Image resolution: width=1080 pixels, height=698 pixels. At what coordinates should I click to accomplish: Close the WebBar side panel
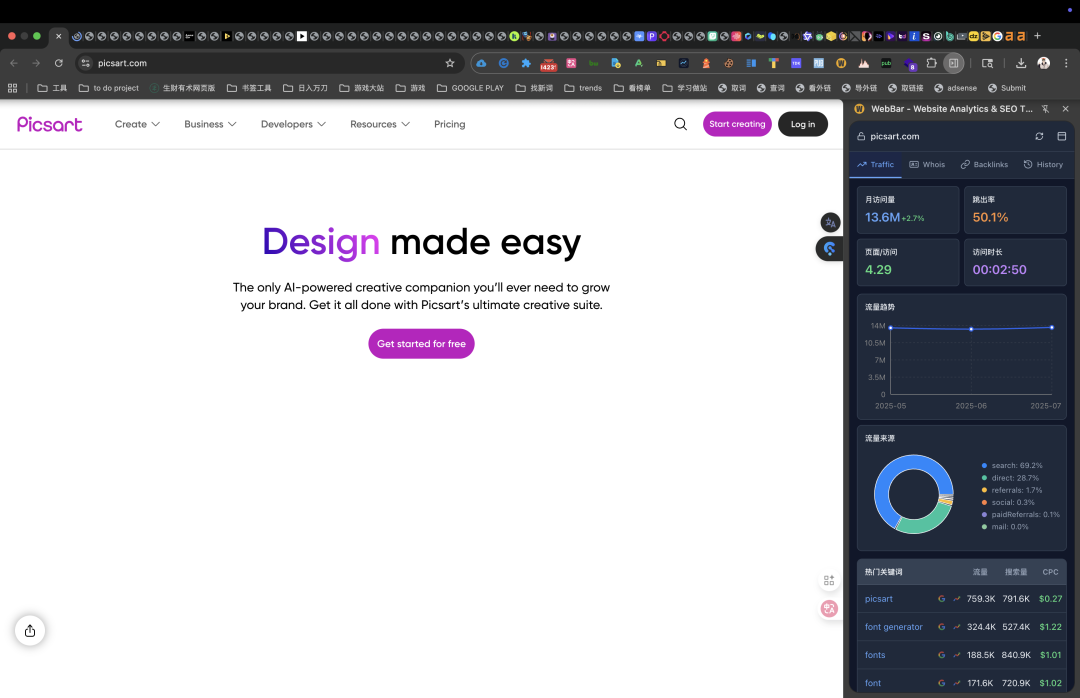pyautogui.click(x=1066, y=109)
